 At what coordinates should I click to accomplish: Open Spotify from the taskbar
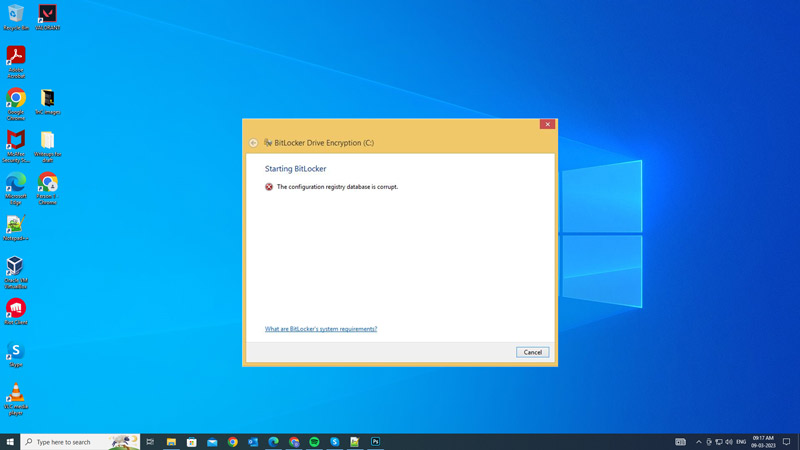(314, 442)
